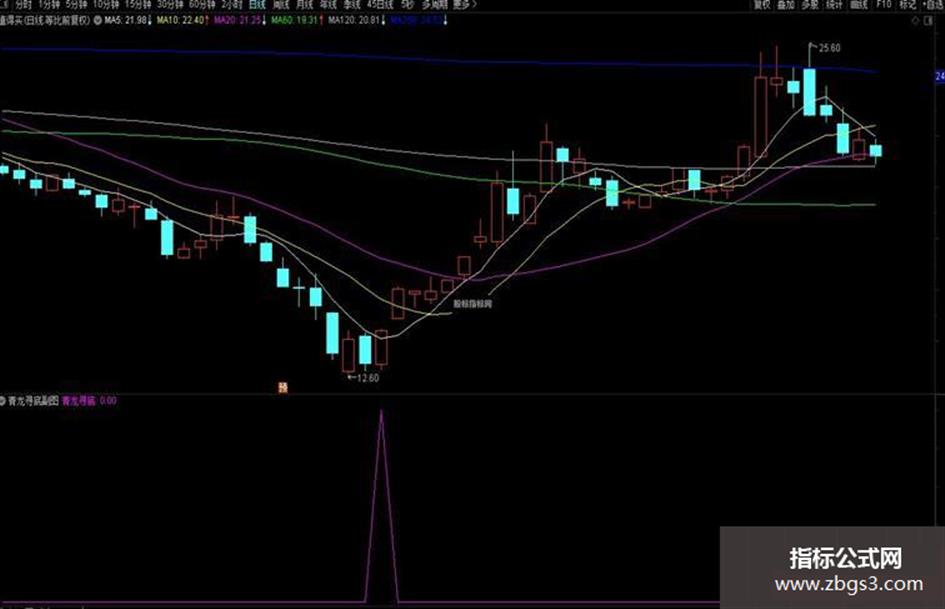Click the 25.60 high price label
945x609 pixels.
[829, 48]
